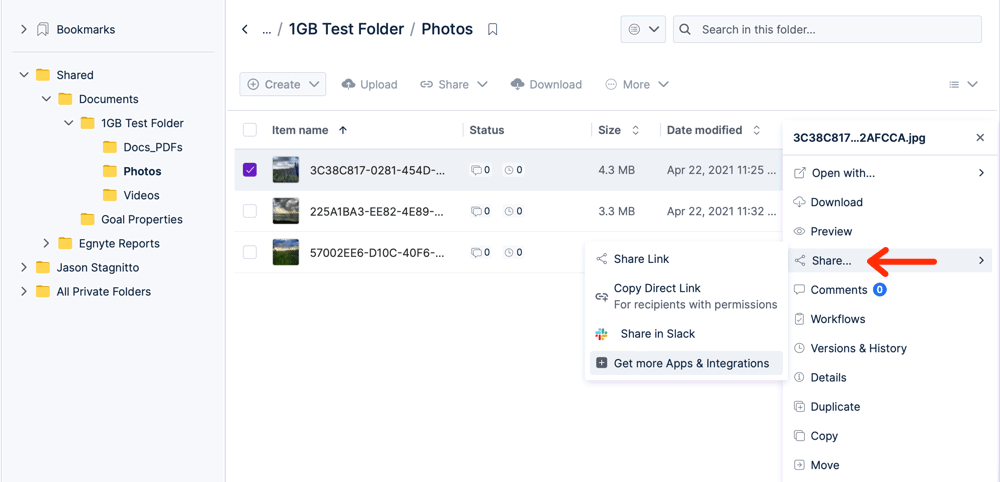1000x482 pixels.
Task: Select the 225A1BA3 file checkbox
Action: pyautogui.click(x=250, y=211)
